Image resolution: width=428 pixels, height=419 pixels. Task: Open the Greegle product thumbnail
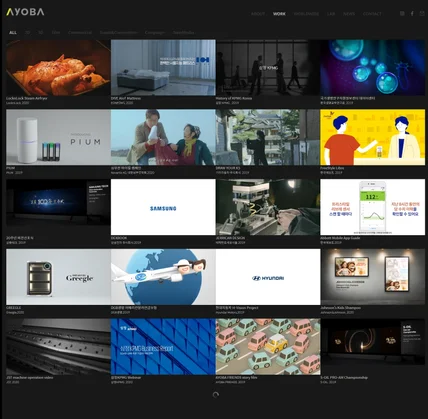[x=58, y=277]
